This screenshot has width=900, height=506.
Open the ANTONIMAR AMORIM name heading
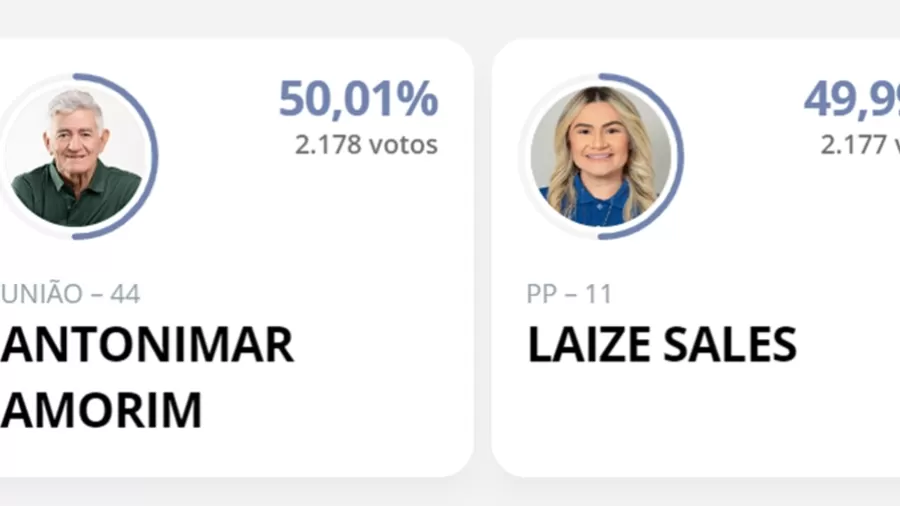pos(147,377)
